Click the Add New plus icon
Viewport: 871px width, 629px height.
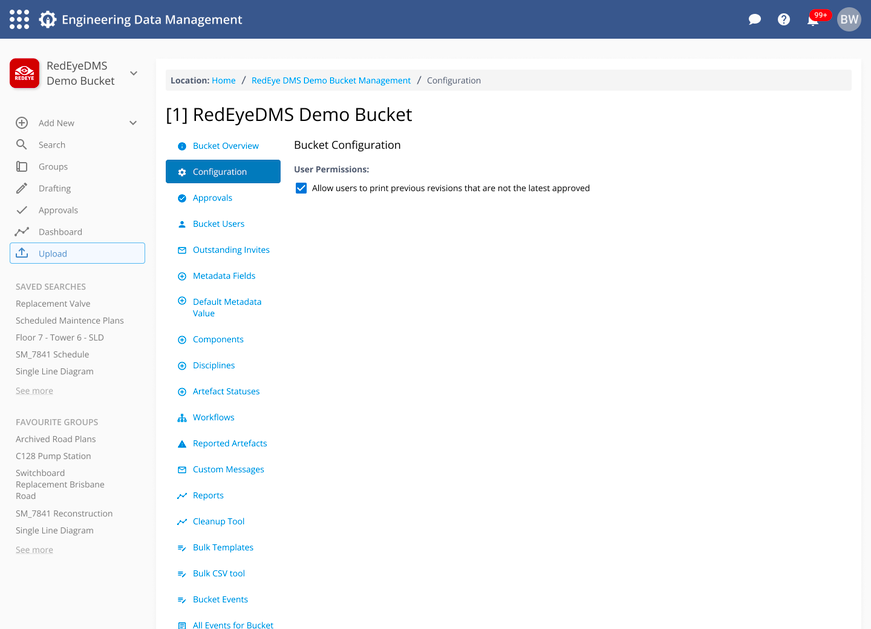22,123
